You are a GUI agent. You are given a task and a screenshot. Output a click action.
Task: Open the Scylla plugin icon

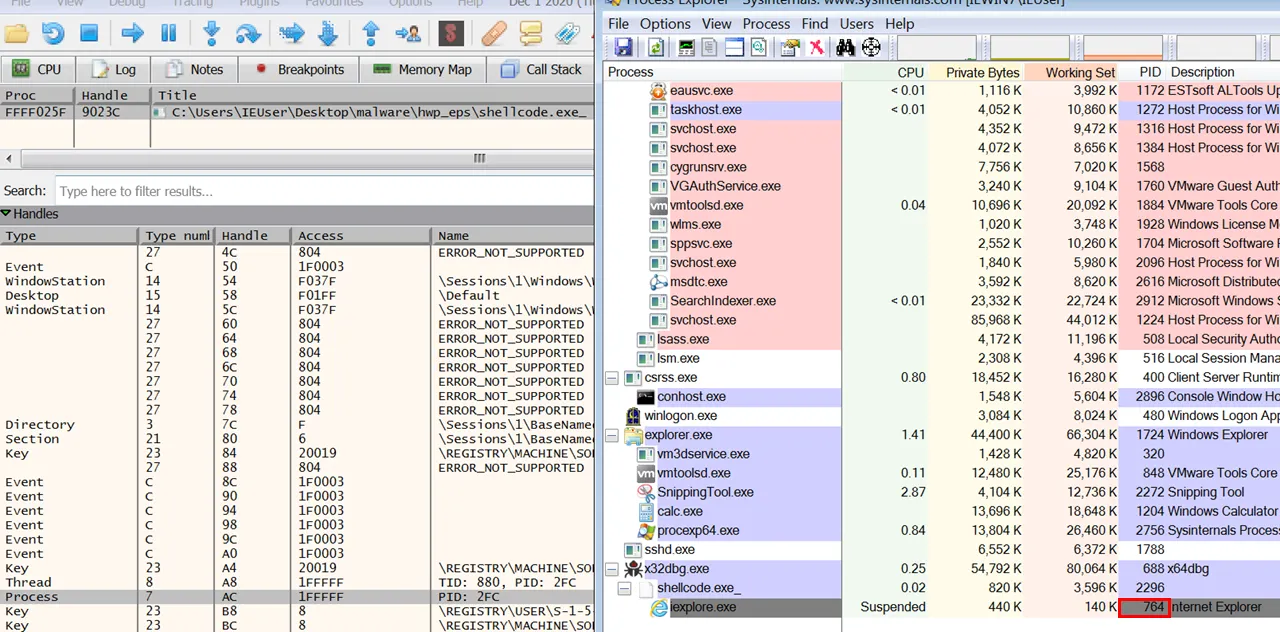[x=451, y=33]
